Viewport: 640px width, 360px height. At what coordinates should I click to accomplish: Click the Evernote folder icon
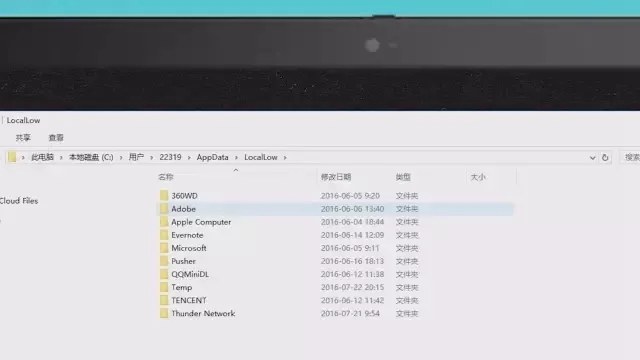click(164, 235)
